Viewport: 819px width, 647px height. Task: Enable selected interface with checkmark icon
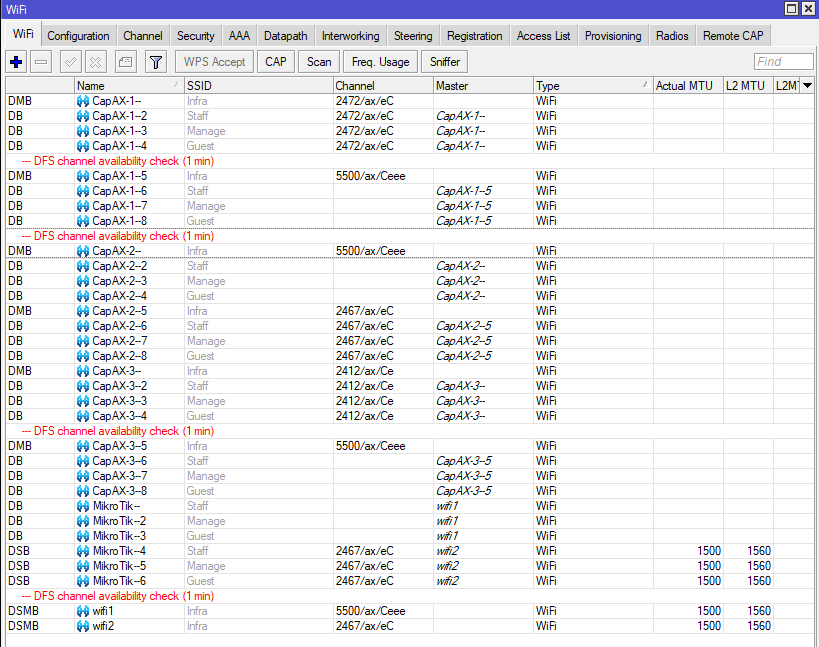[71, 62]
